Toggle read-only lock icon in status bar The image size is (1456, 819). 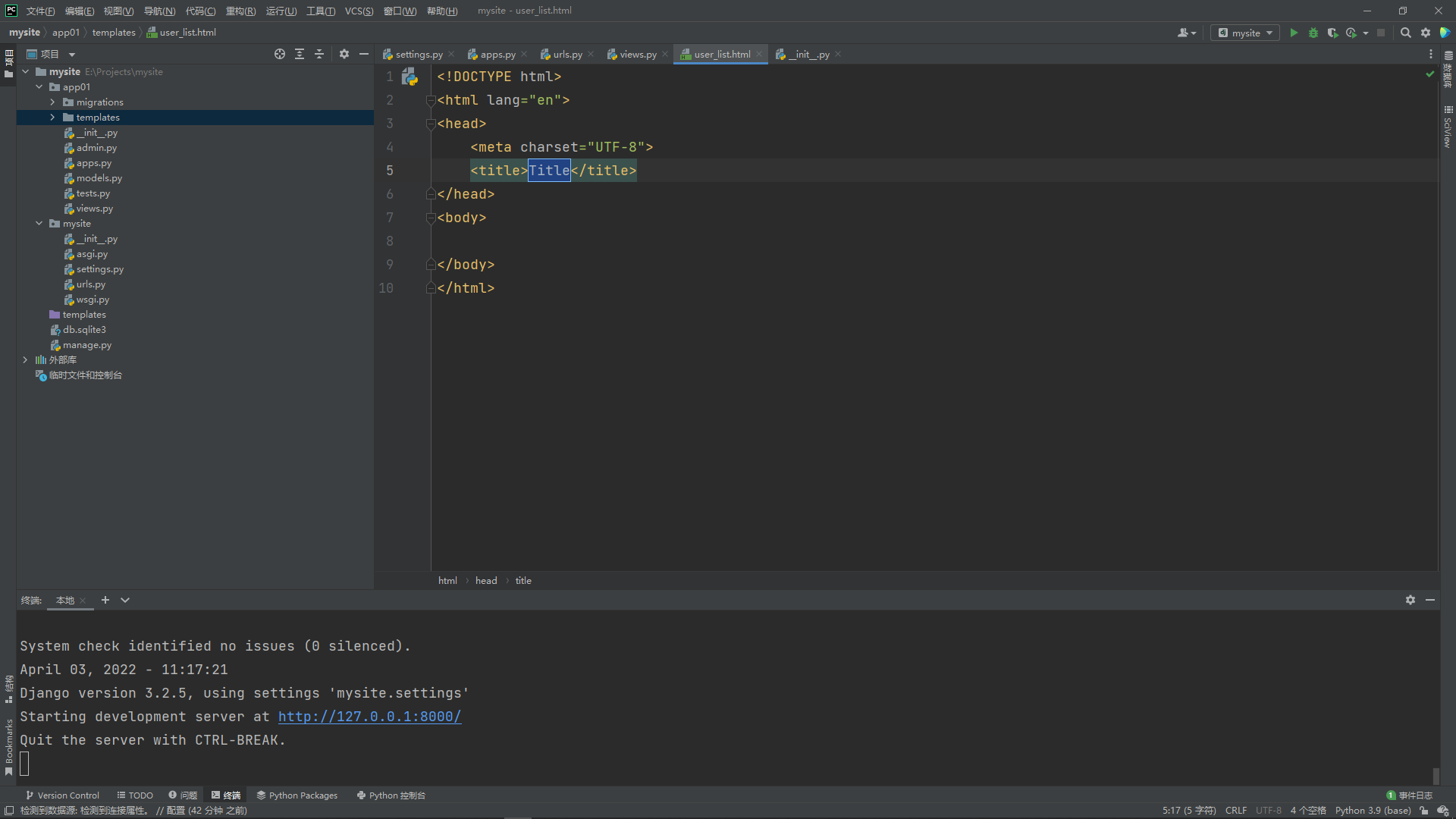pyautogui.click(x=1424, y=811)
